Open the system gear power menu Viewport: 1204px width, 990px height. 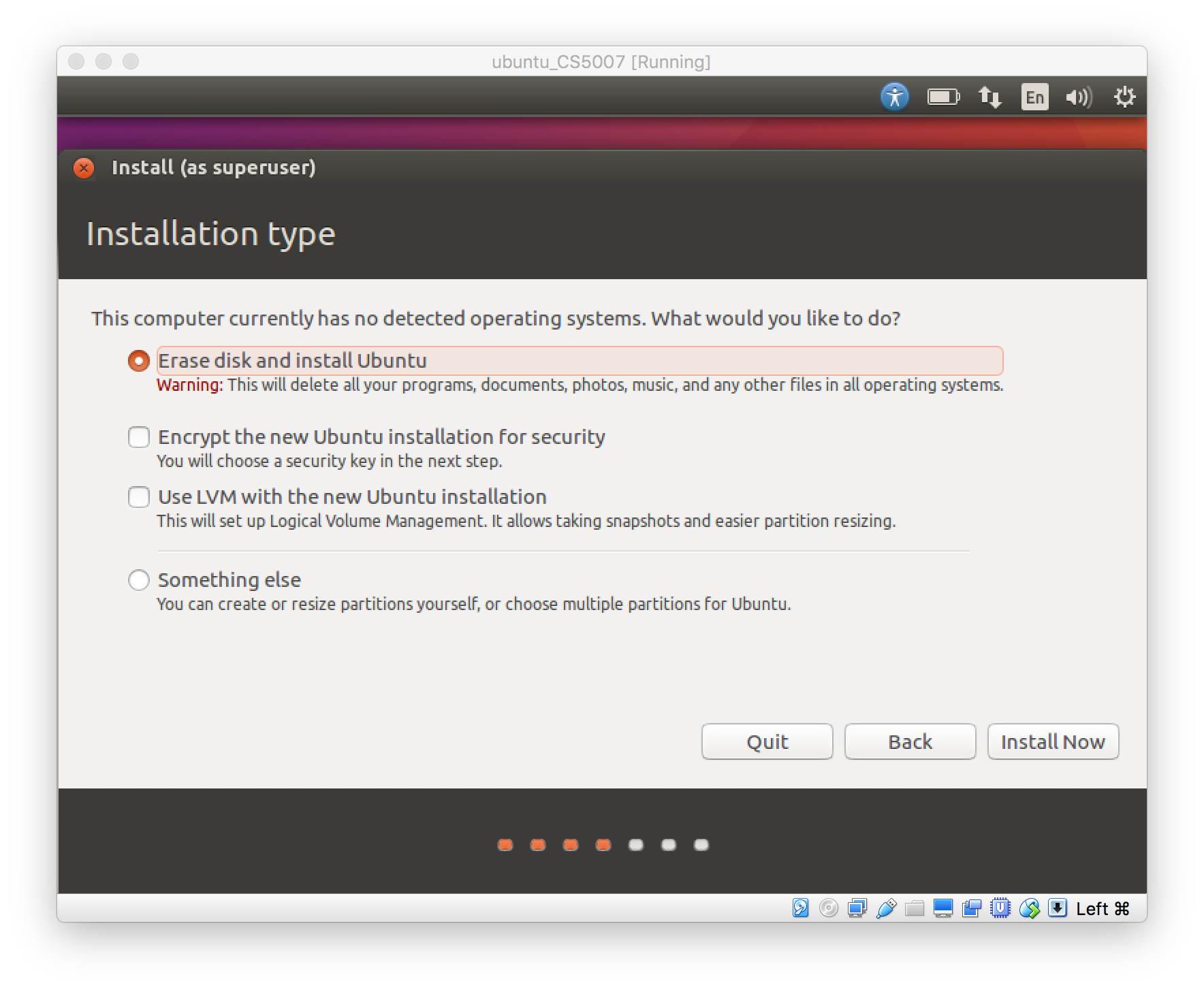1124,97
